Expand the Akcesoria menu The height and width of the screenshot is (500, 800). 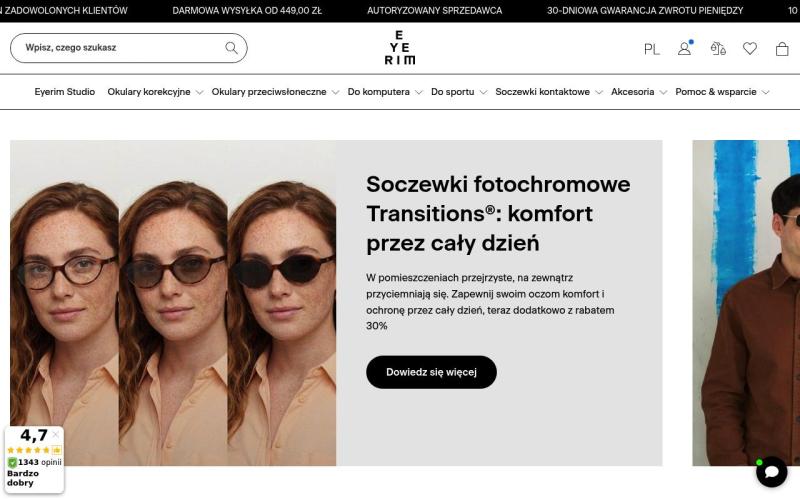point(639,92)
